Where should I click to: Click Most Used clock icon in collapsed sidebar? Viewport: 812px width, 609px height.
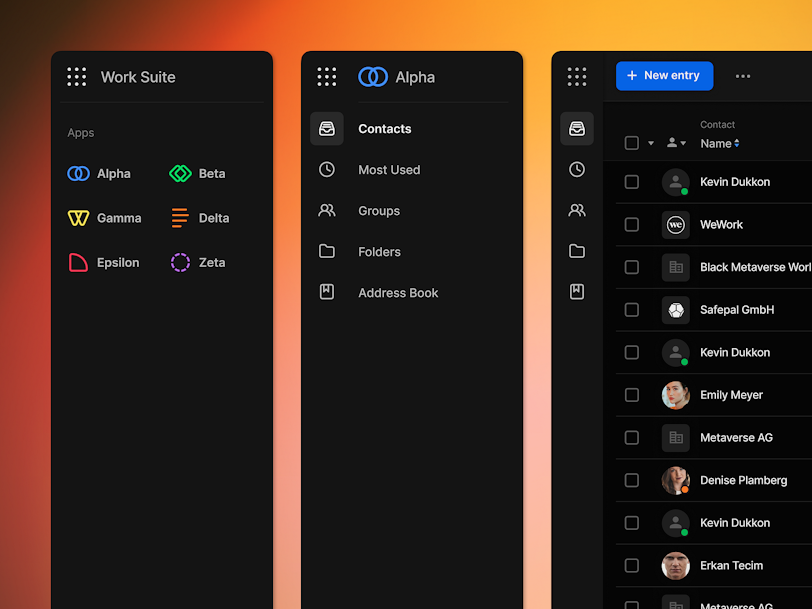click(577, 169)
